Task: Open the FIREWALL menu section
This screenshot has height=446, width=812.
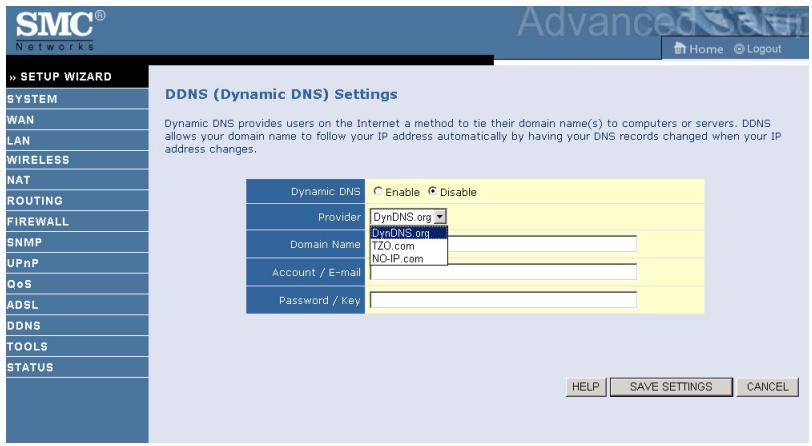Action: pos(77,221)
